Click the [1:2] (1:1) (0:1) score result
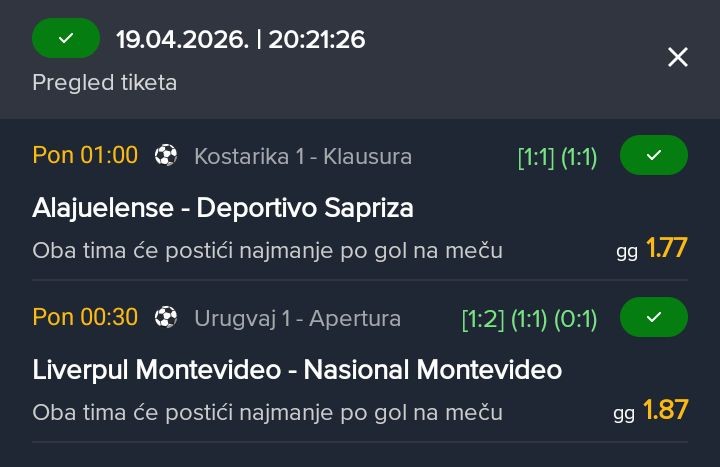The width and height of the screenshot is (720, 467). click(x=529, y=319)
